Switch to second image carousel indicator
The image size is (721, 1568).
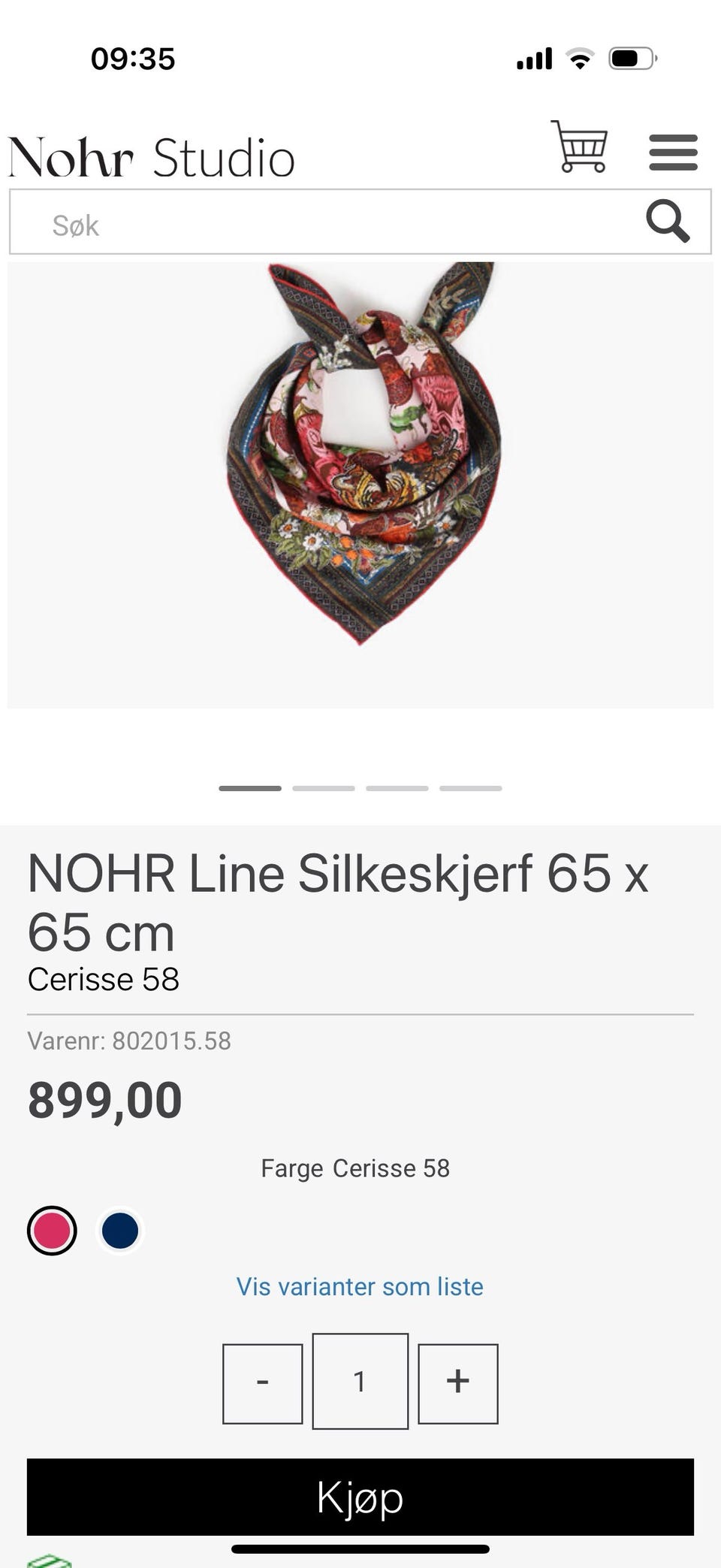click(324, 788)
